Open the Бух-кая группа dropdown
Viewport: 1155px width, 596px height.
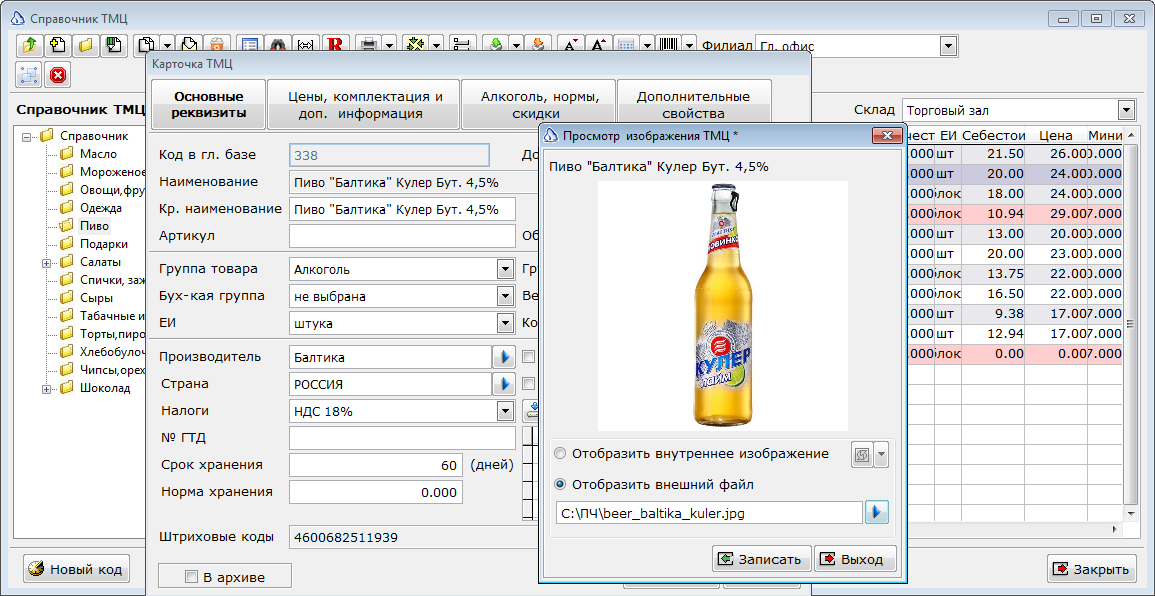505,296
